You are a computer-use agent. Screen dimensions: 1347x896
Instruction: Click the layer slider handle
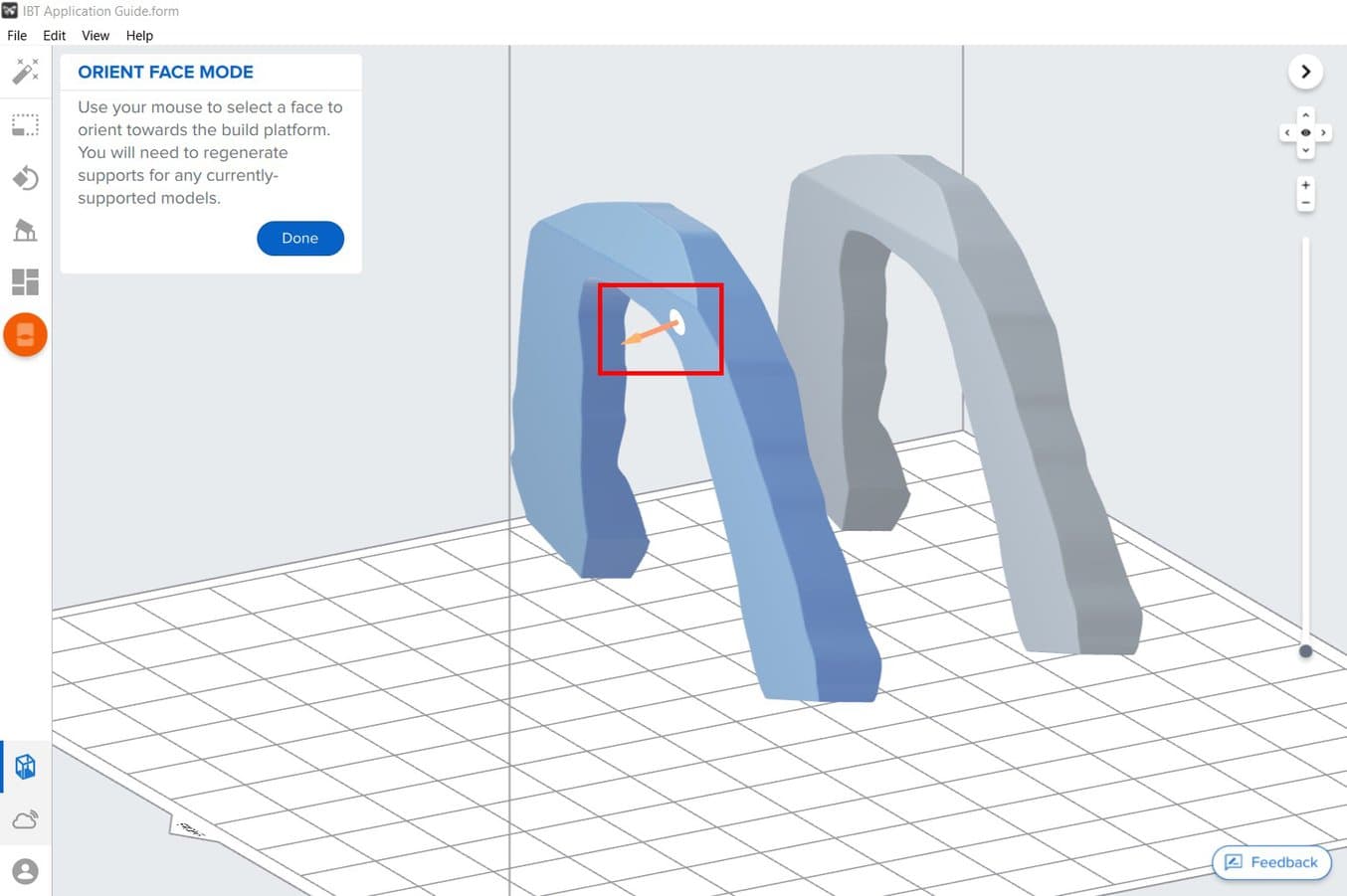coord(1305,651)
